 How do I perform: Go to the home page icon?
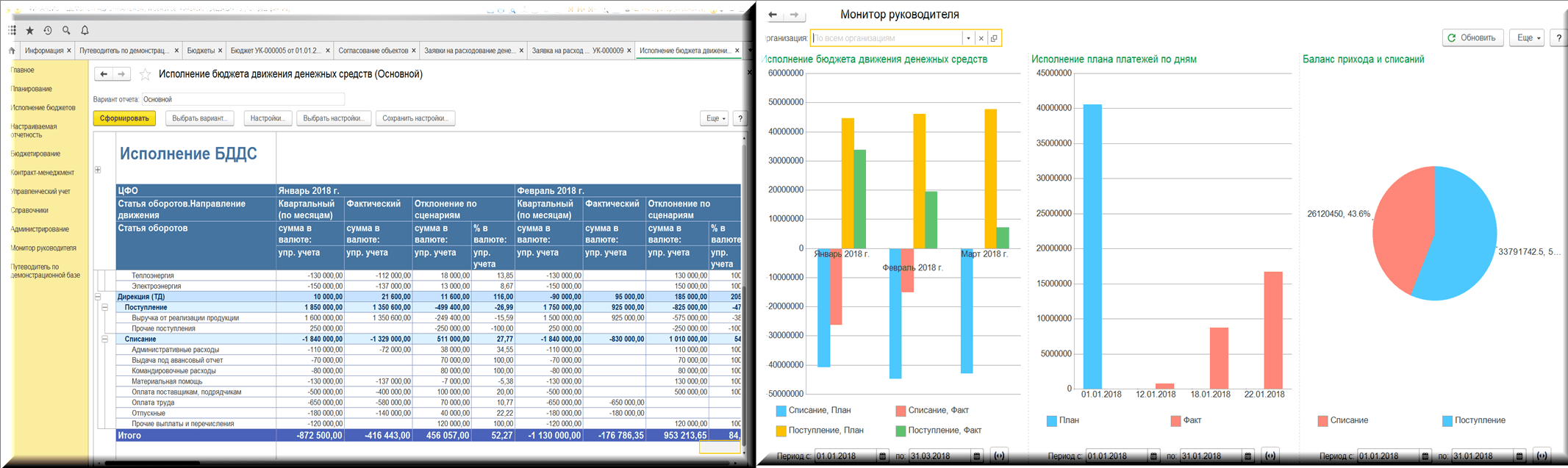12,51
